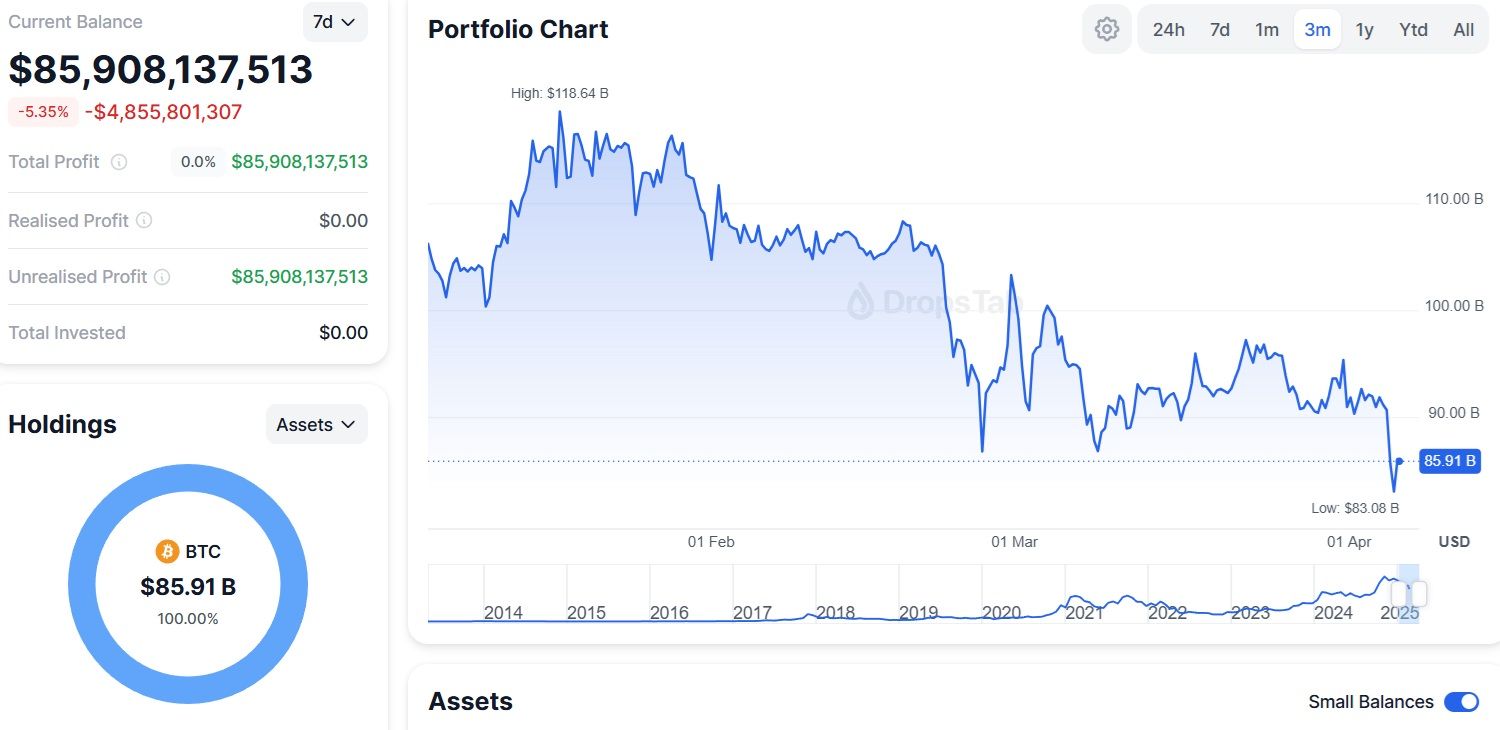
Task: Toggle the Small Balances switch
Action: [x=1461, y=702]
